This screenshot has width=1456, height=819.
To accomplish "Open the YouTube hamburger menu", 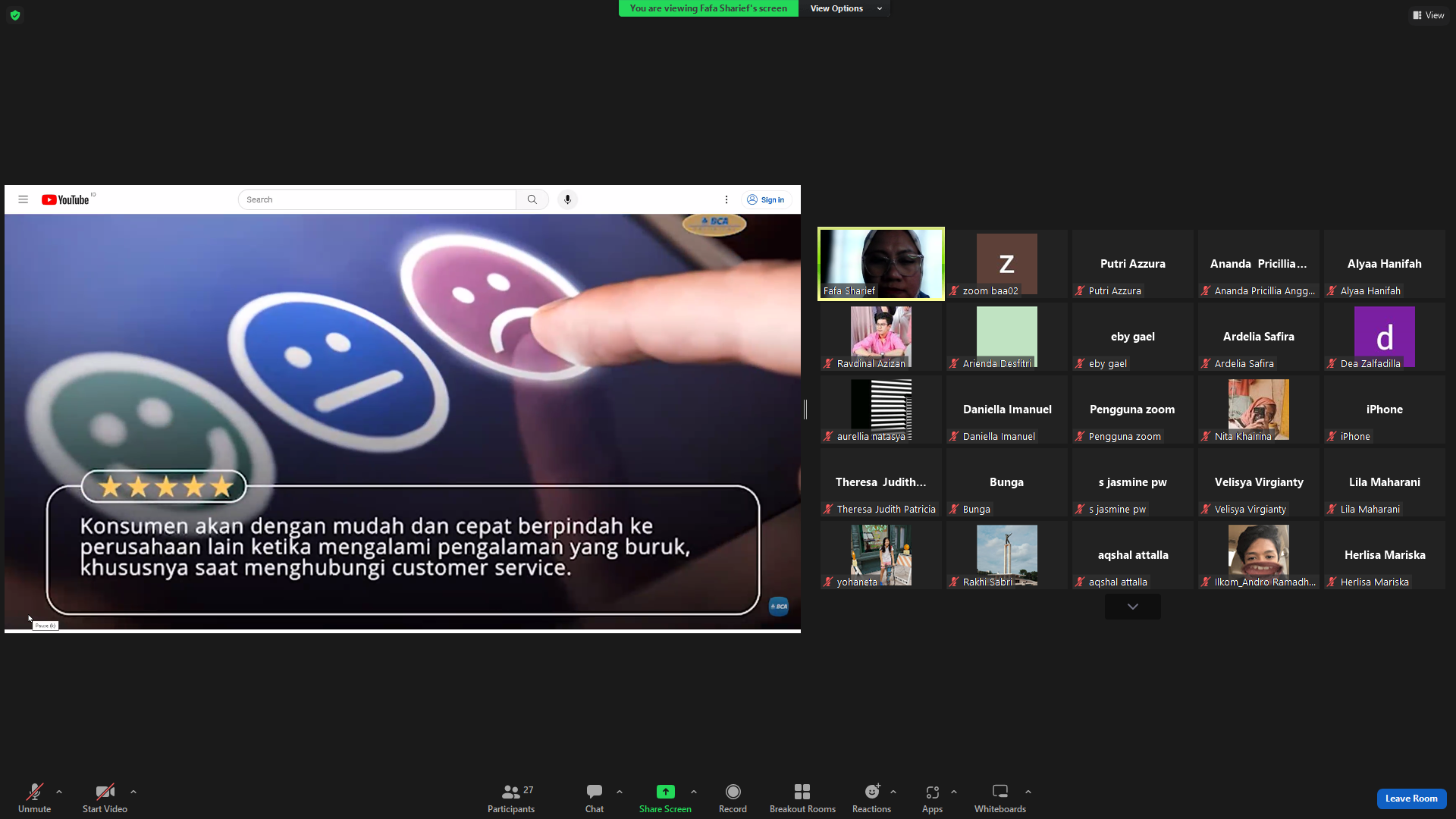I will [24, 199].
